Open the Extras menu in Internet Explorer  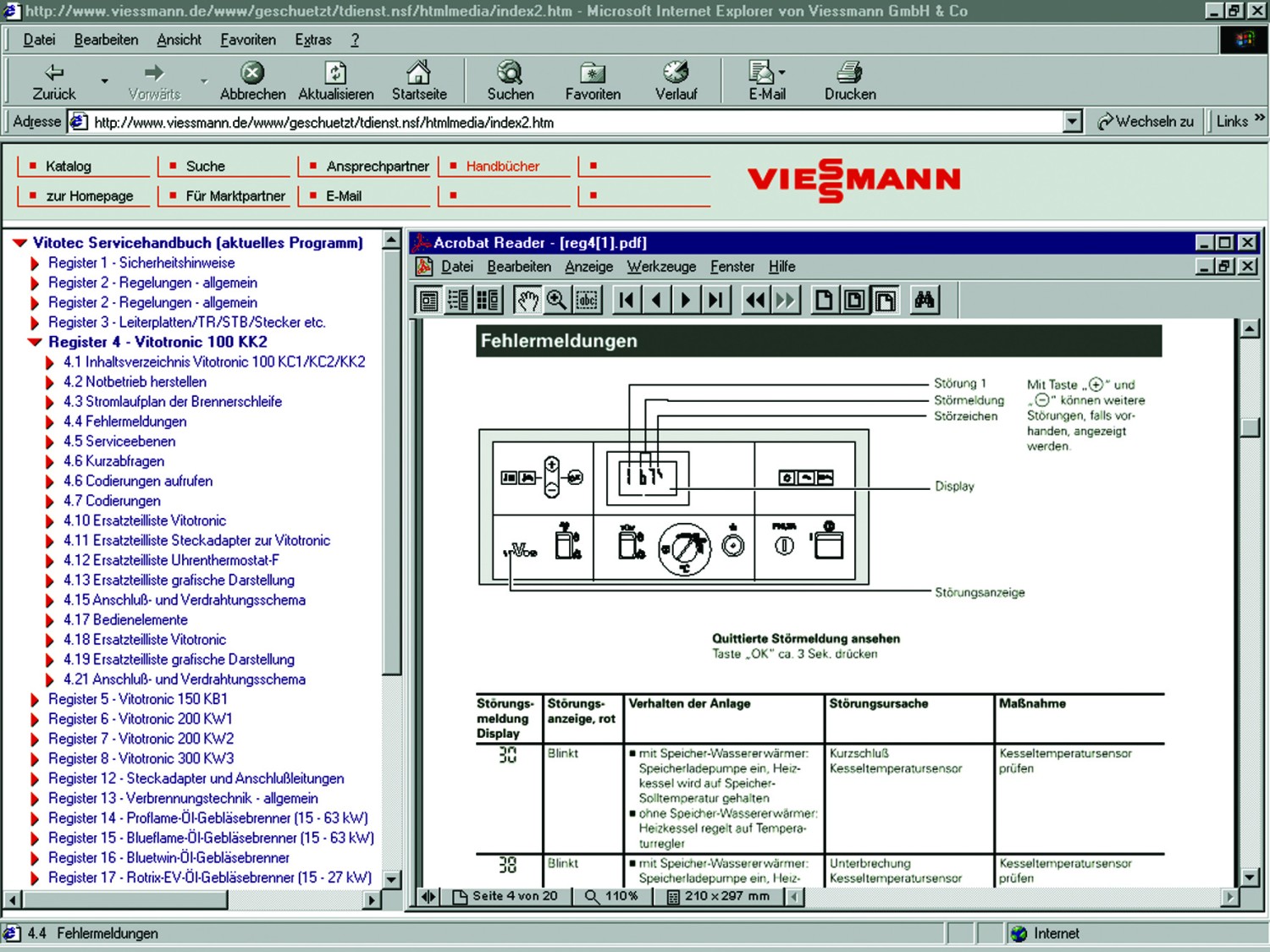coord(313,40)
